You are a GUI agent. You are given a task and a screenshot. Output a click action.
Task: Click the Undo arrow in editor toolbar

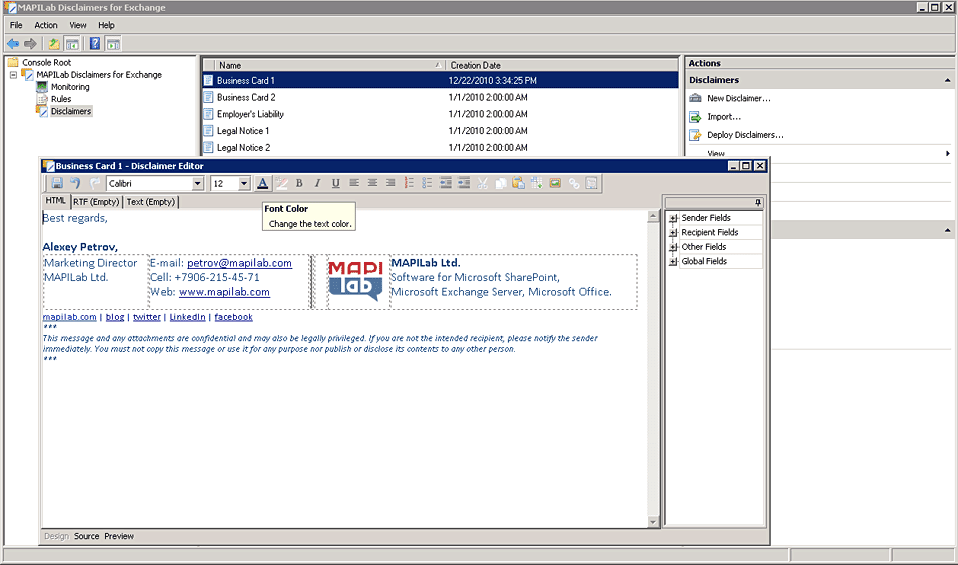[x=75, y=183]
